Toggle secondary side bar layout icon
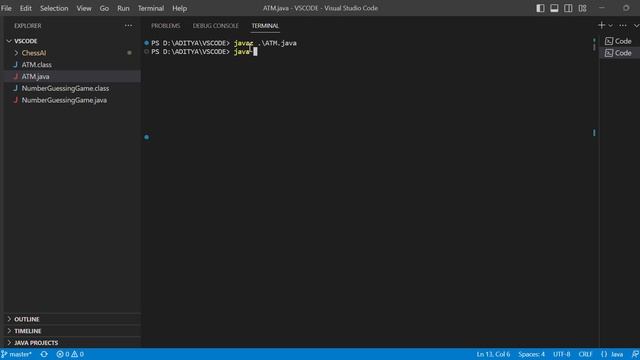 [x=568, y=8]
